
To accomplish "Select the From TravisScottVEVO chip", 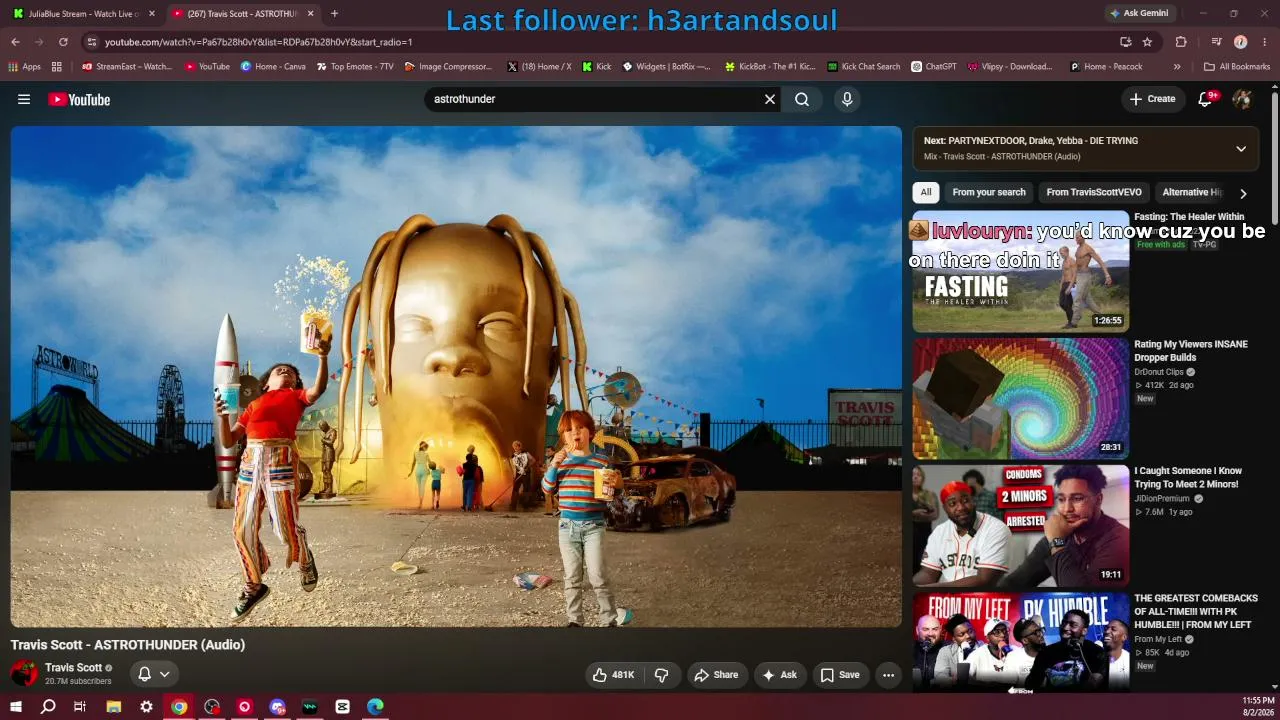I will point(1094,192).
